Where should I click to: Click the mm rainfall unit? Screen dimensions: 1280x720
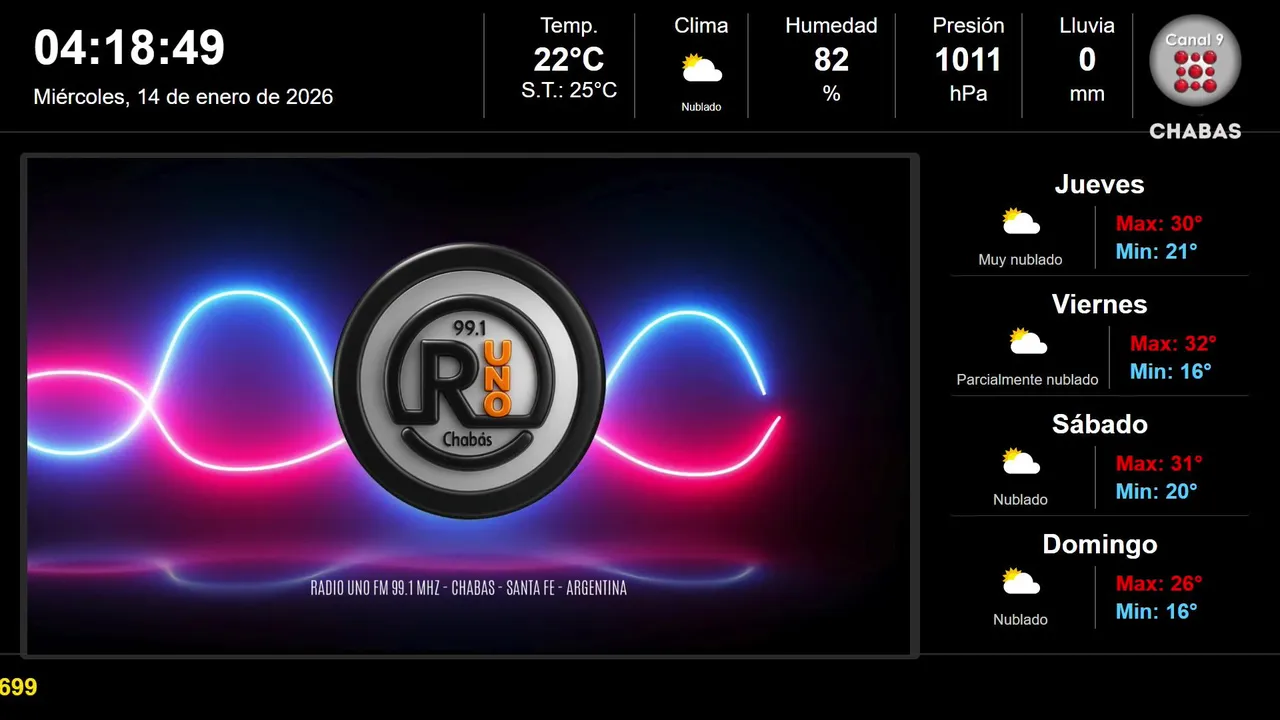[1087, 94]
